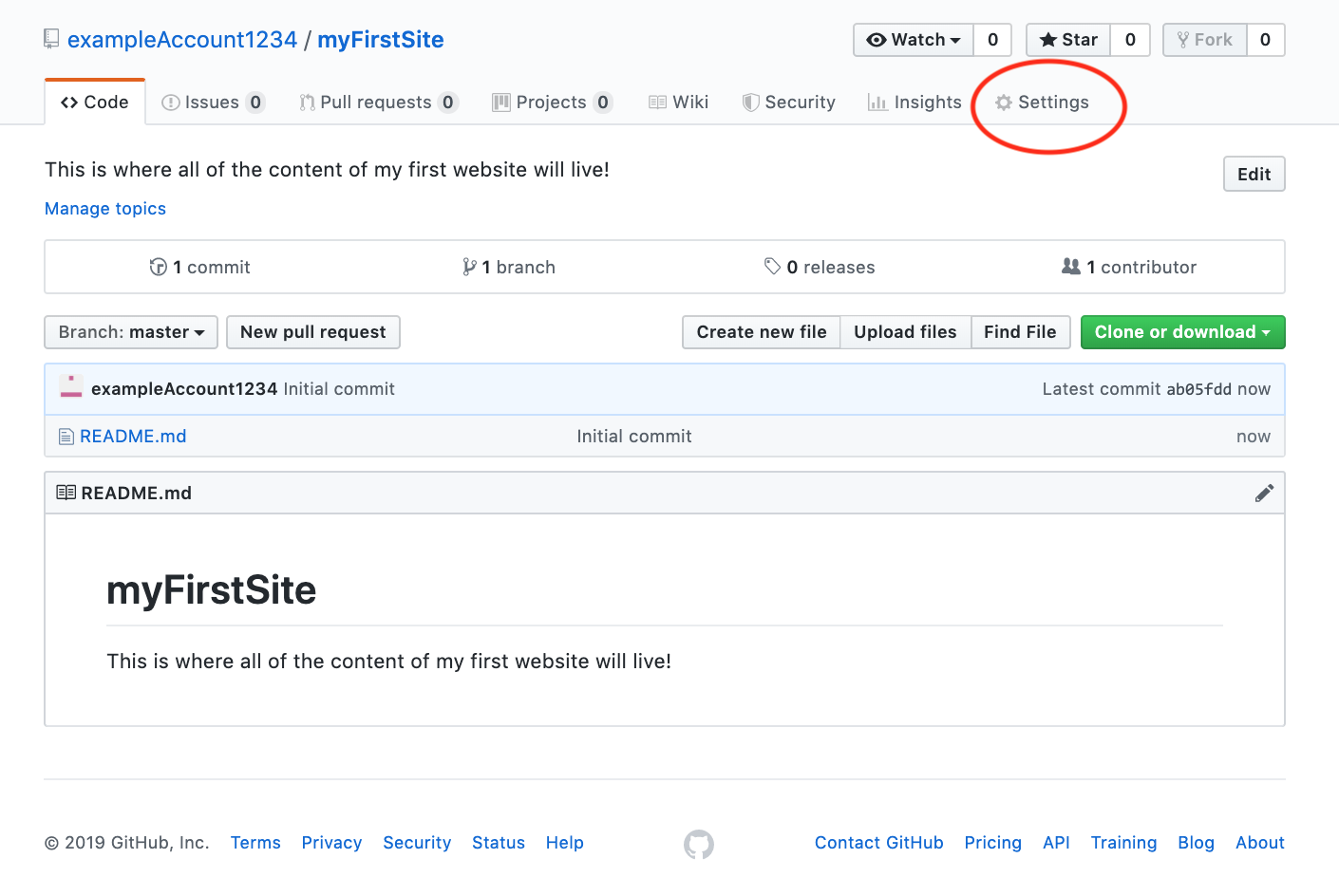
Task: Open the circled Settings gear icon
Action: (1003, 102)
